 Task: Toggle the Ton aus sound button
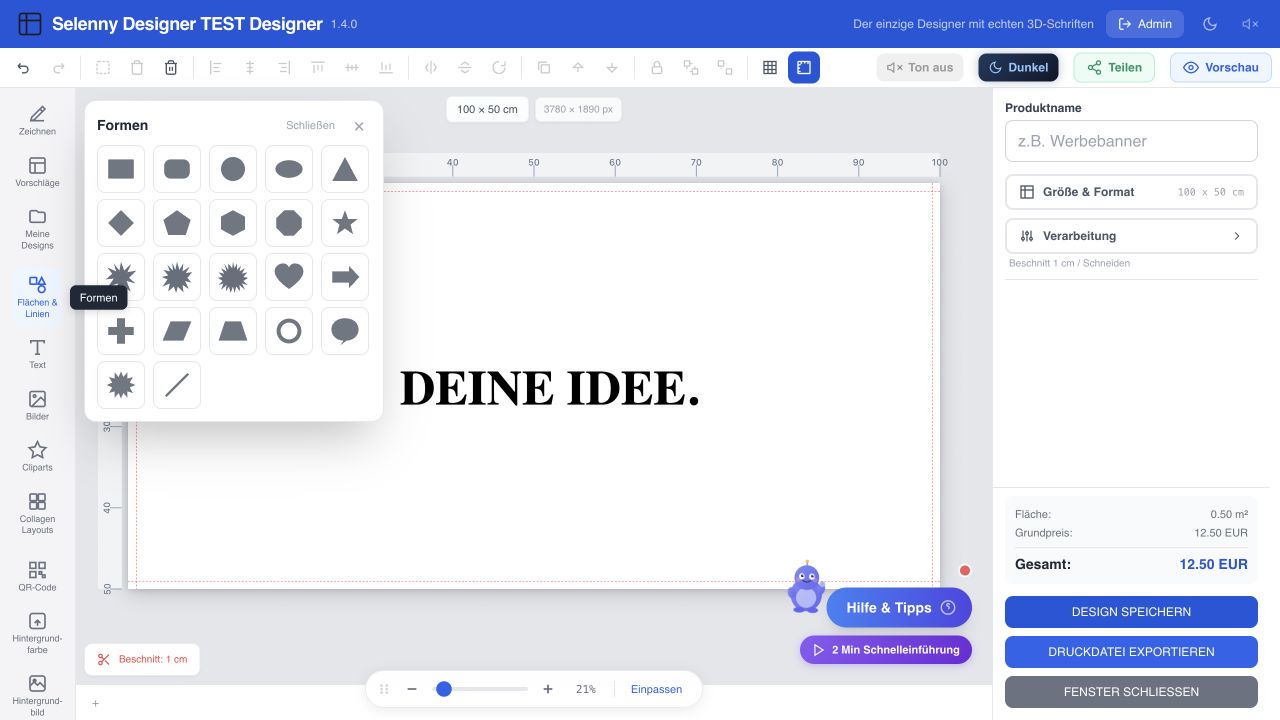point(920,68)
